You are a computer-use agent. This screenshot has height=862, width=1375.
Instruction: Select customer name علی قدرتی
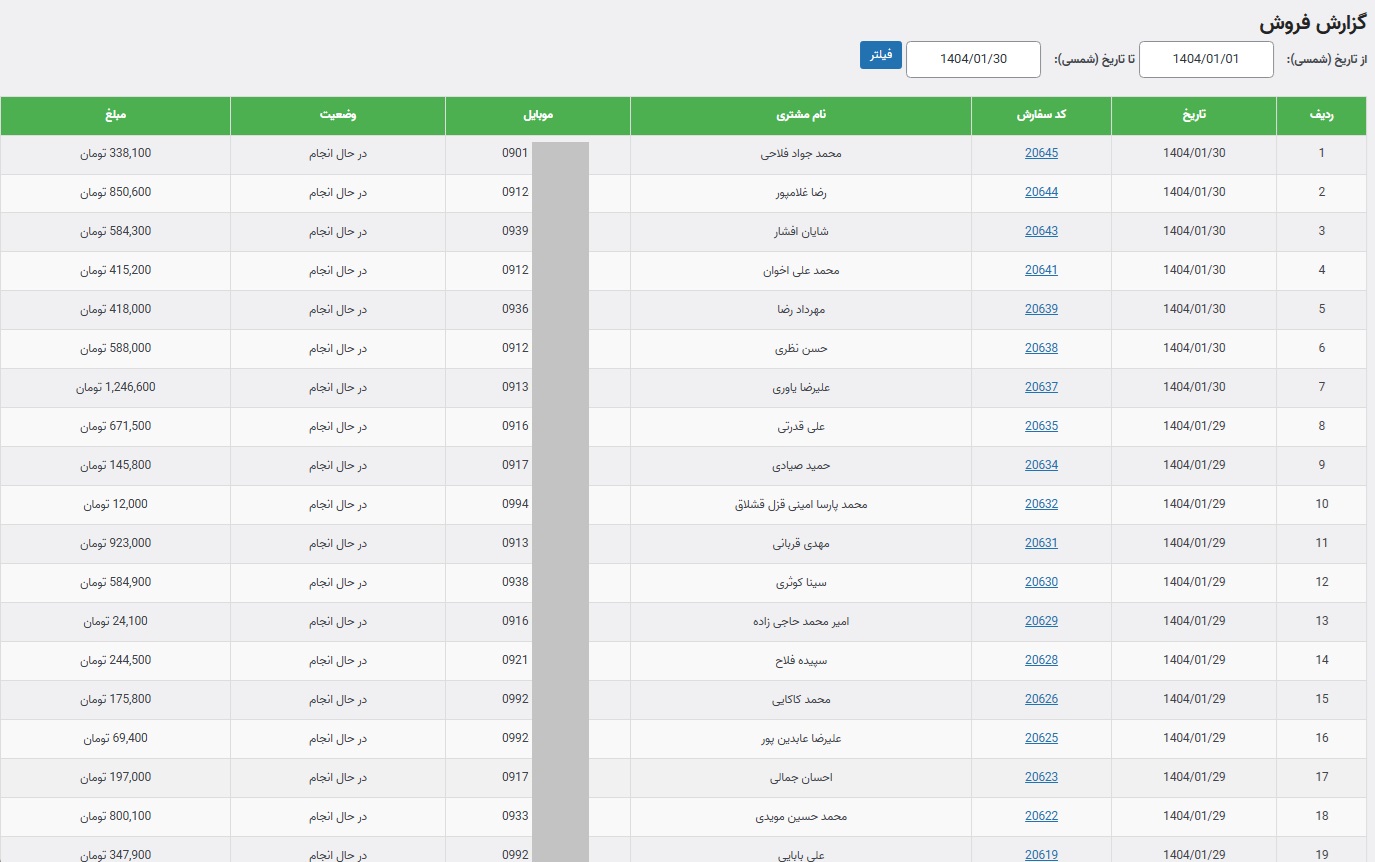(801, 427)
